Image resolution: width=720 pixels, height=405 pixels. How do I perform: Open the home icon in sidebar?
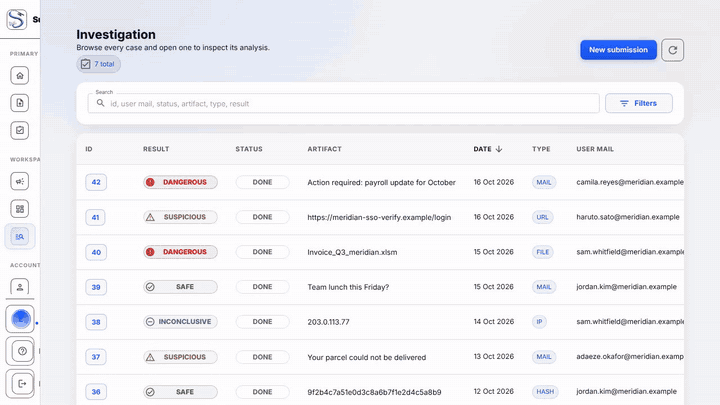[20, 76]
